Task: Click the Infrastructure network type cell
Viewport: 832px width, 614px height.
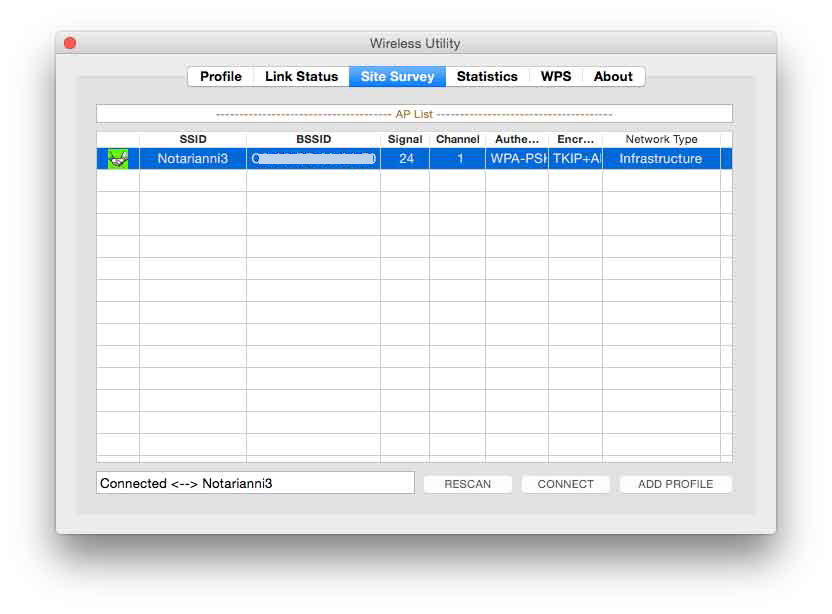Action: 661,159
